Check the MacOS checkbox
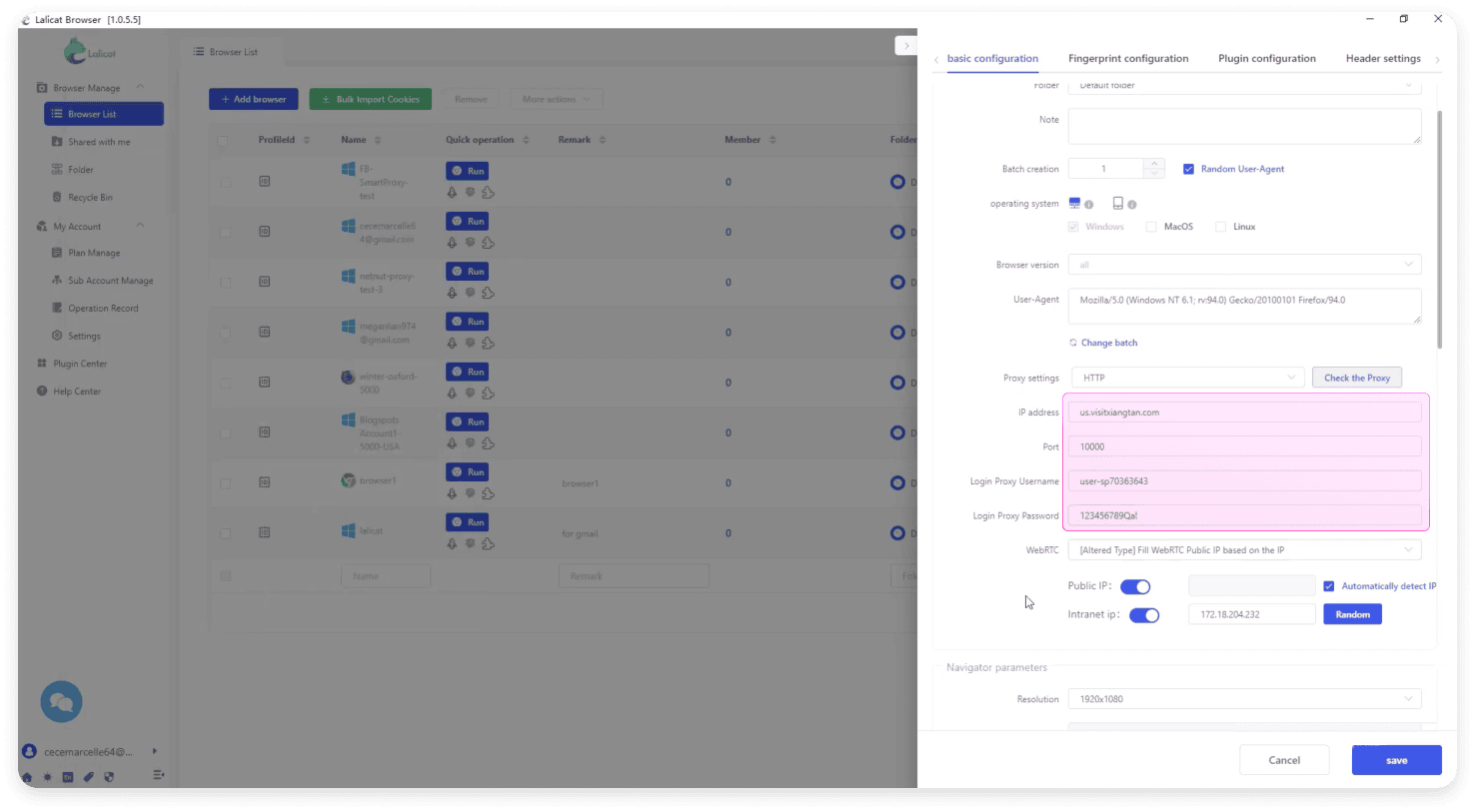The height and width of the screenshot is (812, 1475). pos(1151,227)
